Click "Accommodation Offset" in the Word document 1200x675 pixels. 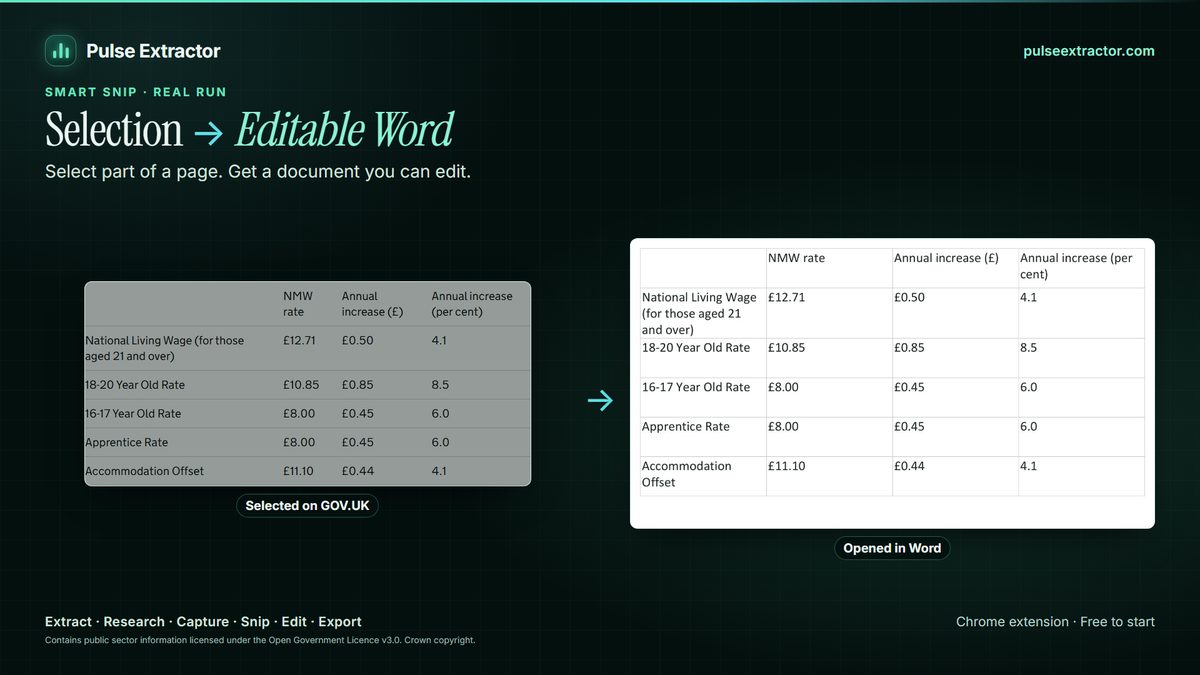click(687, 474)
